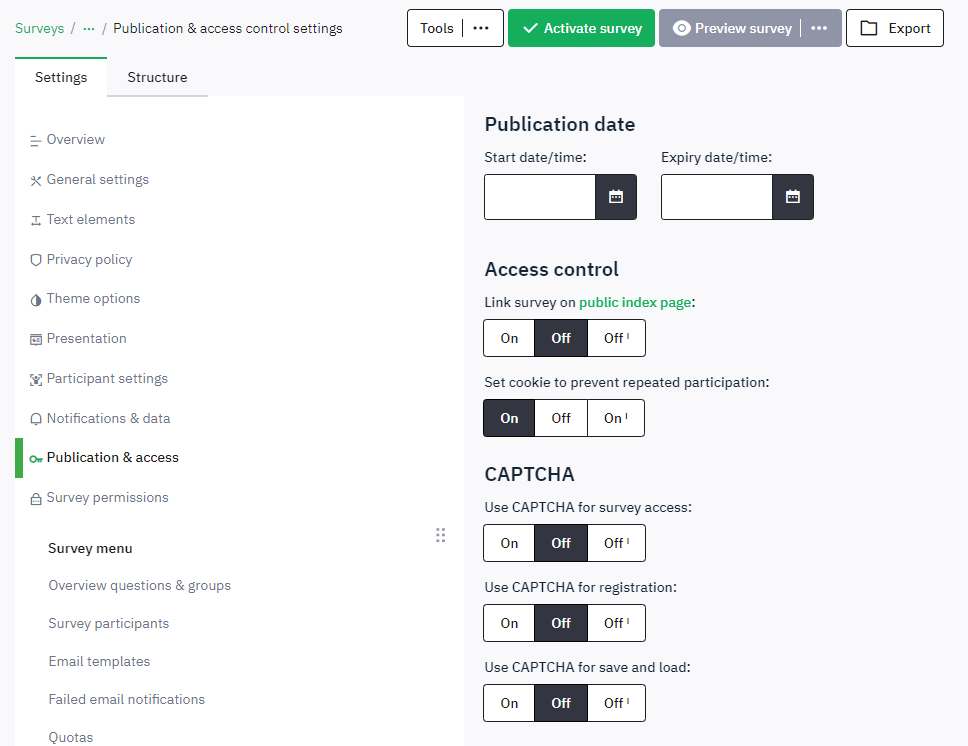Screen dimensions: 968x746
Task: Click the Theme options half-circle icon
Action: click(x=36, y=299)
